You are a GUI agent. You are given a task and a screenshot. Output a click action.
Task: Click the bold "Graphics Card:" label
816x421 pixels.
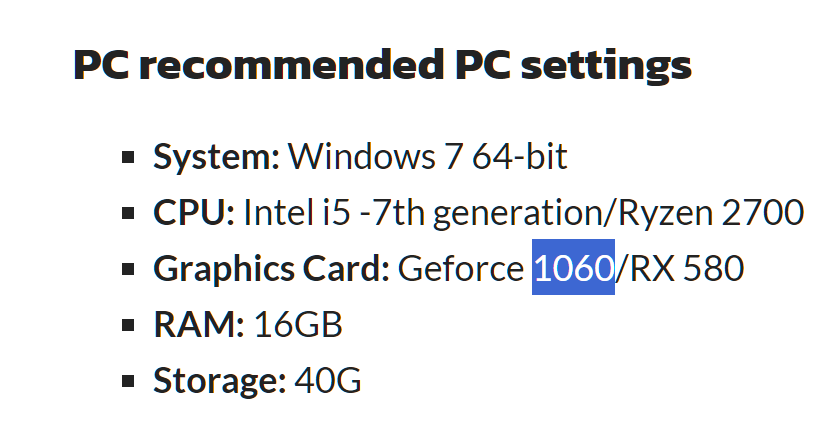(x=271, y=269)
